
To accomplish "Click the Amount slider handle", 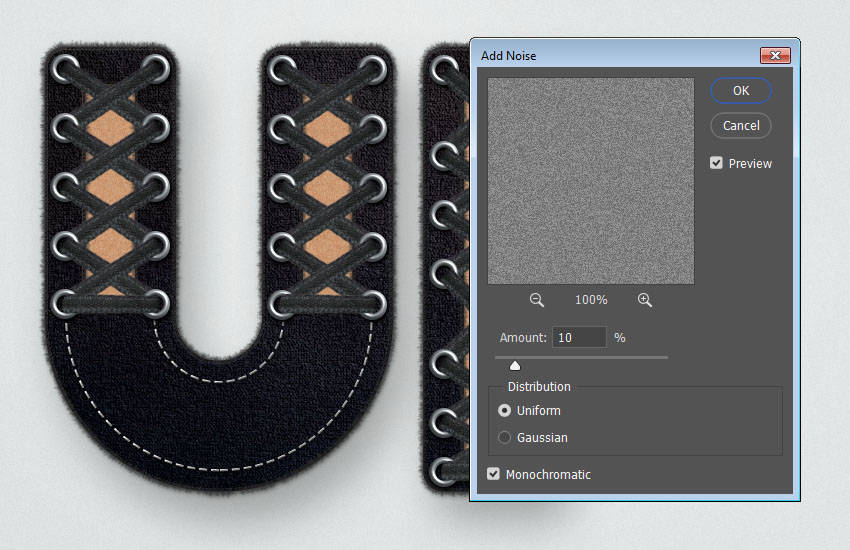I will (515, 366).
